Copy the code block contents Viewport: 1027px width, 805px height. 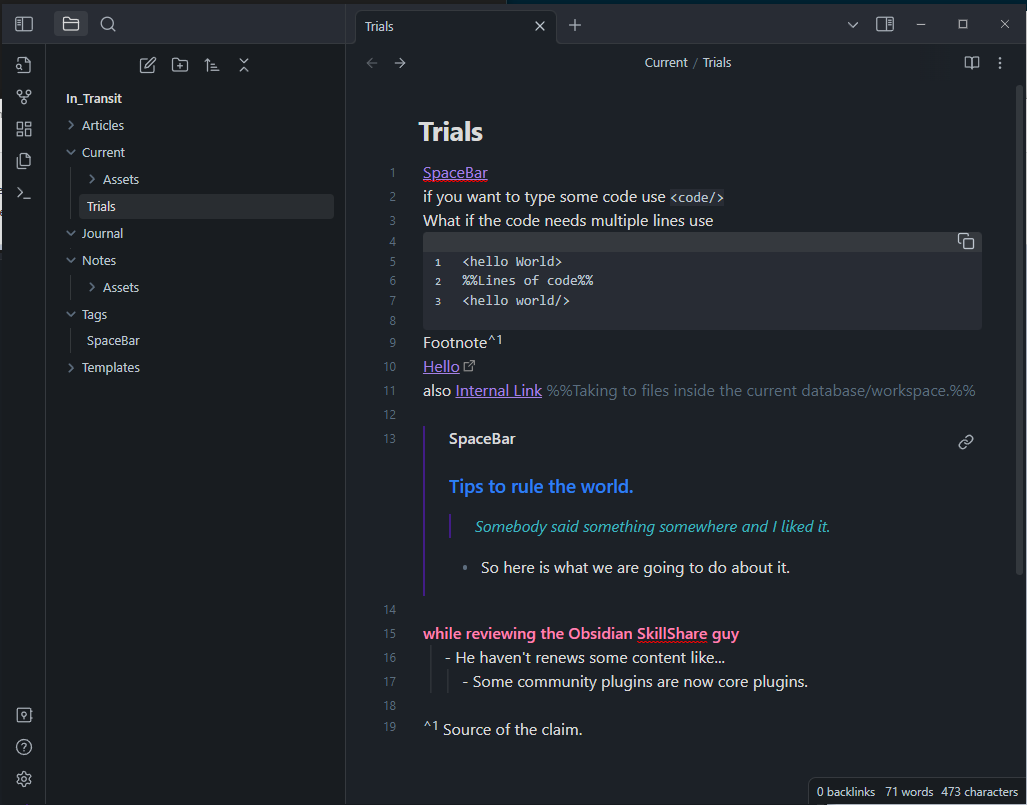click(x=965, y=241)
